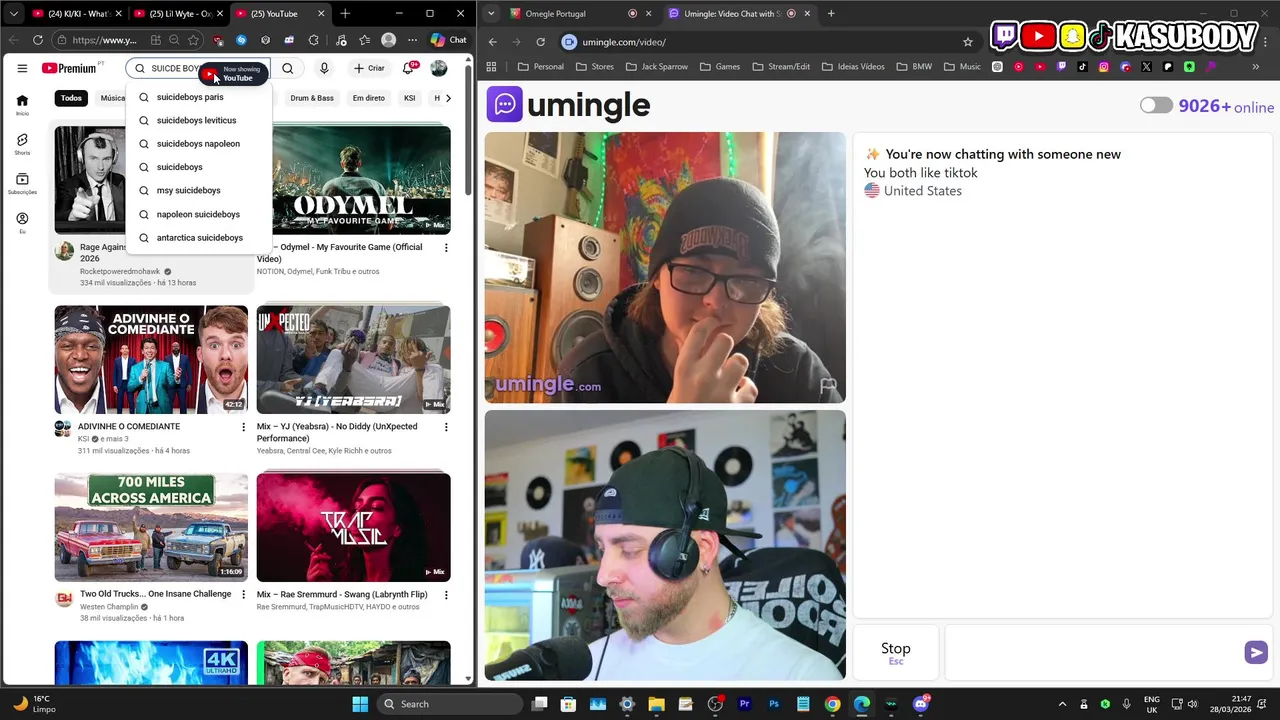Click Stop button in umingle chat
This screenshot has height=720, width=1280.
[896, 652]
